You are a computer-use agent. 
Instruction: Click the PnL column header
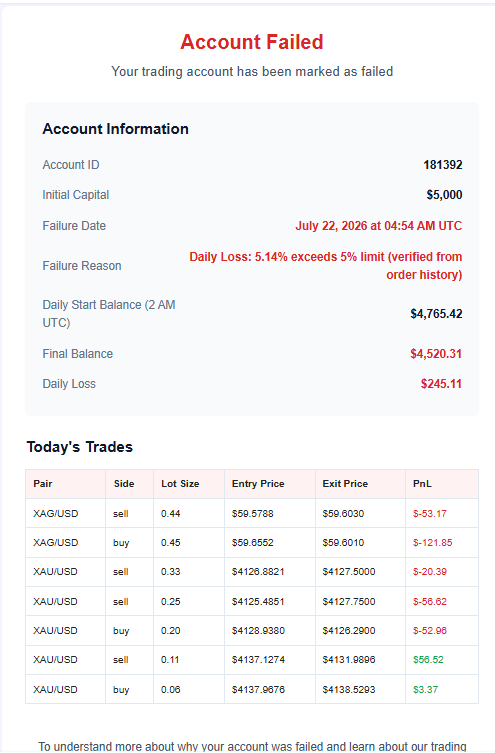tap(422, 484)
